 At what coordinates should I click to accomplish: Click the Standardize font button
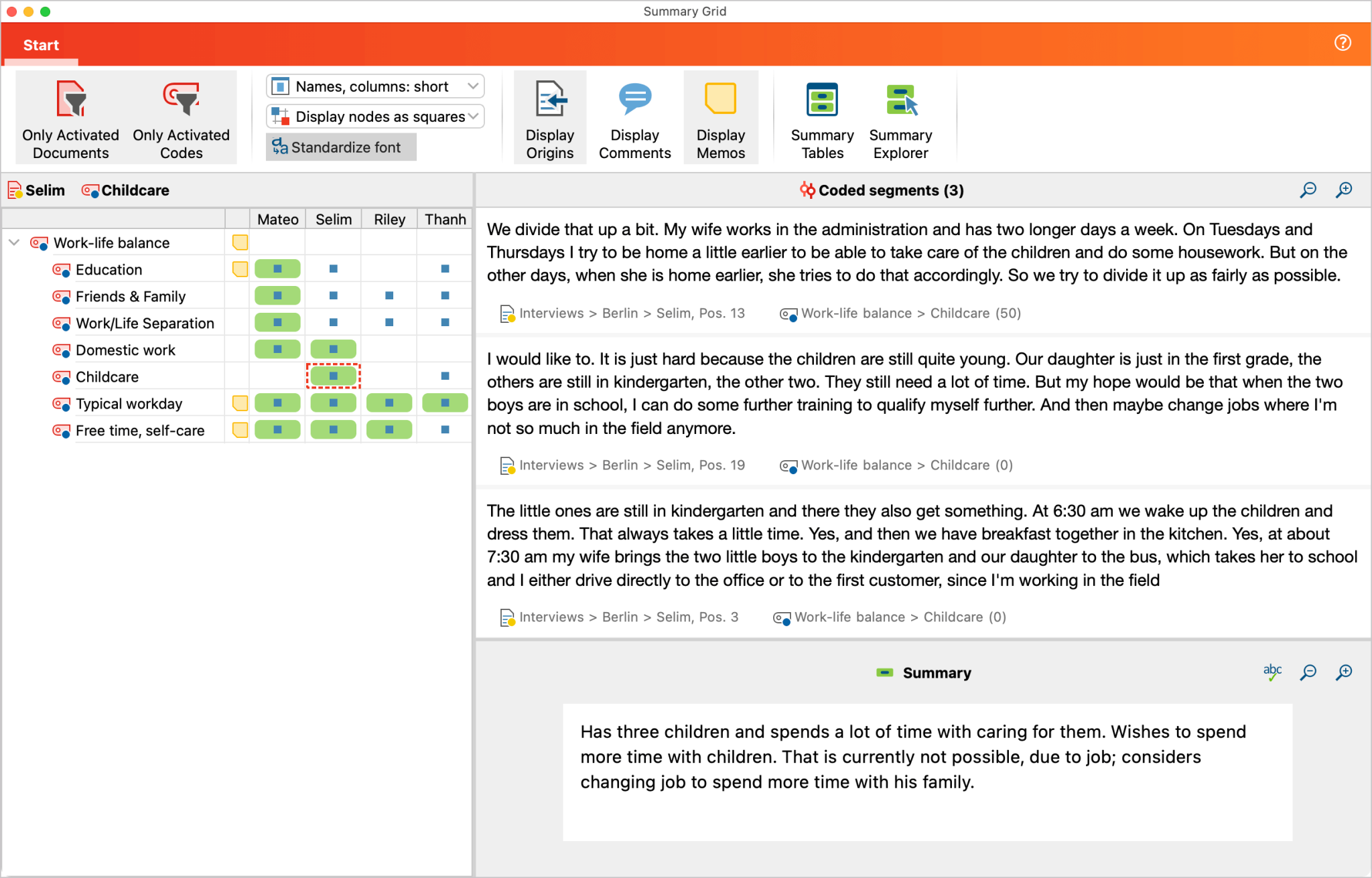[x=340, y=147]
